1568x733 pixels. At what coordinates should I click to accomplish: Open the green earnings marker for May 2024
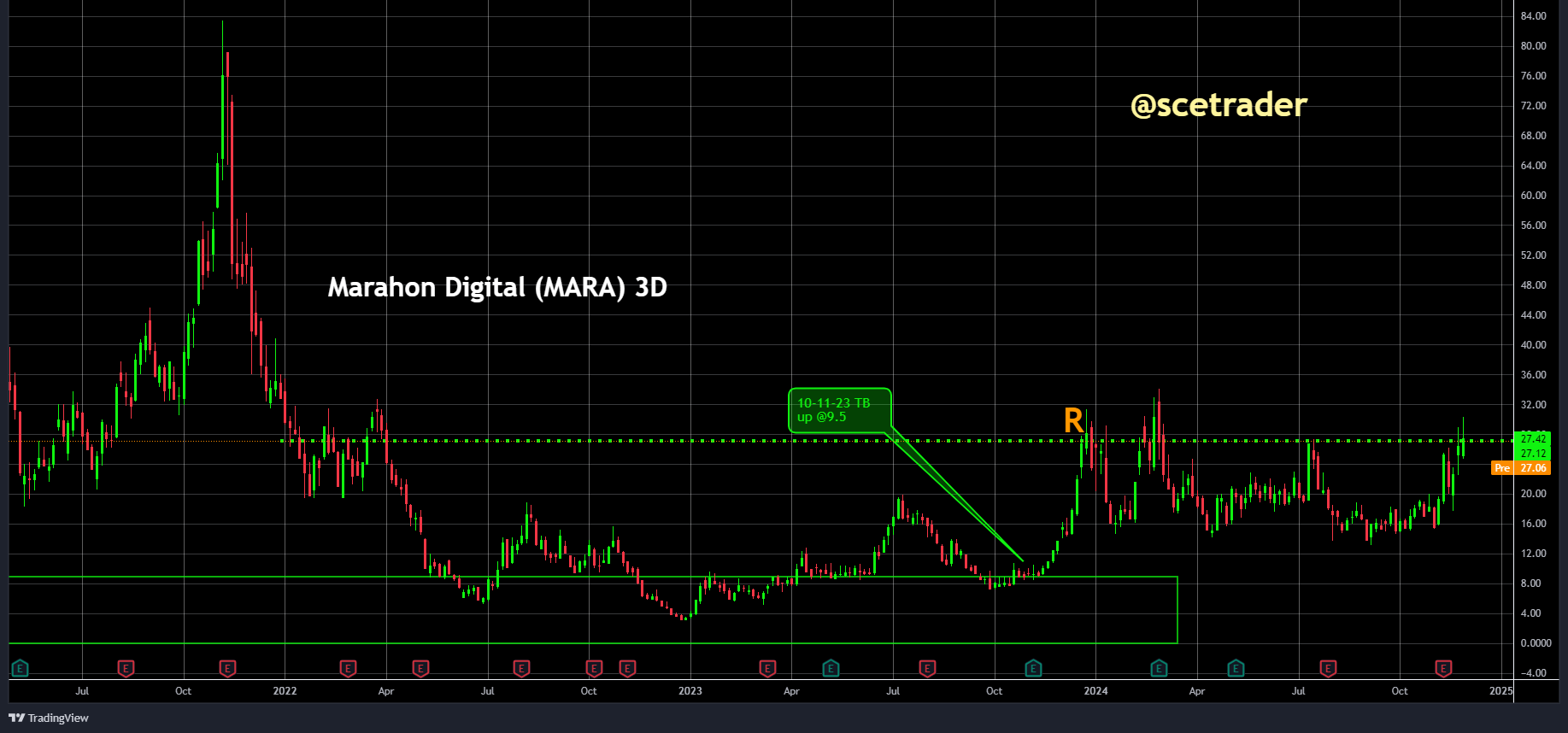[x=1236, y=668]
